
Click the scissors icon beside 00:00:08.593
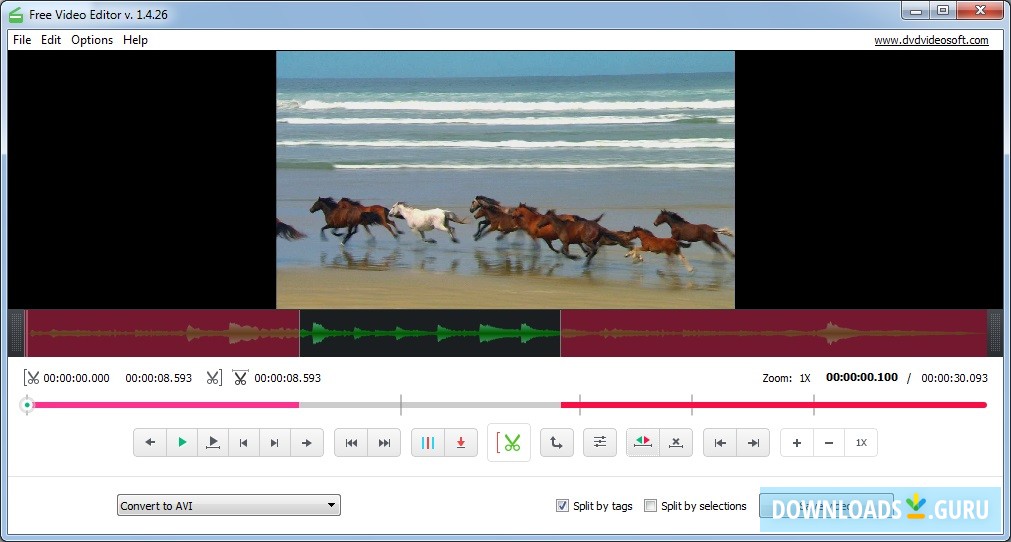coord(240,378)
